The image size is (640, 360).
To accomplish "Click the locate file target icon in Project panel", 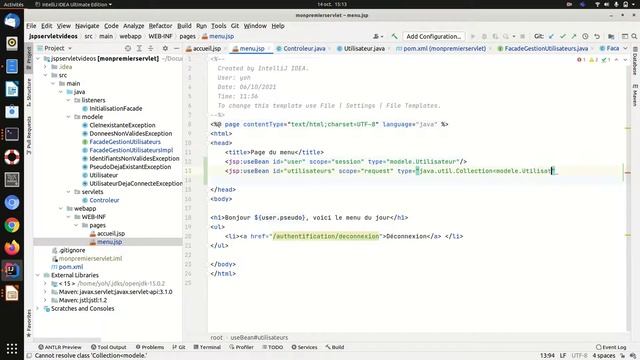I will tap(128, 48).
